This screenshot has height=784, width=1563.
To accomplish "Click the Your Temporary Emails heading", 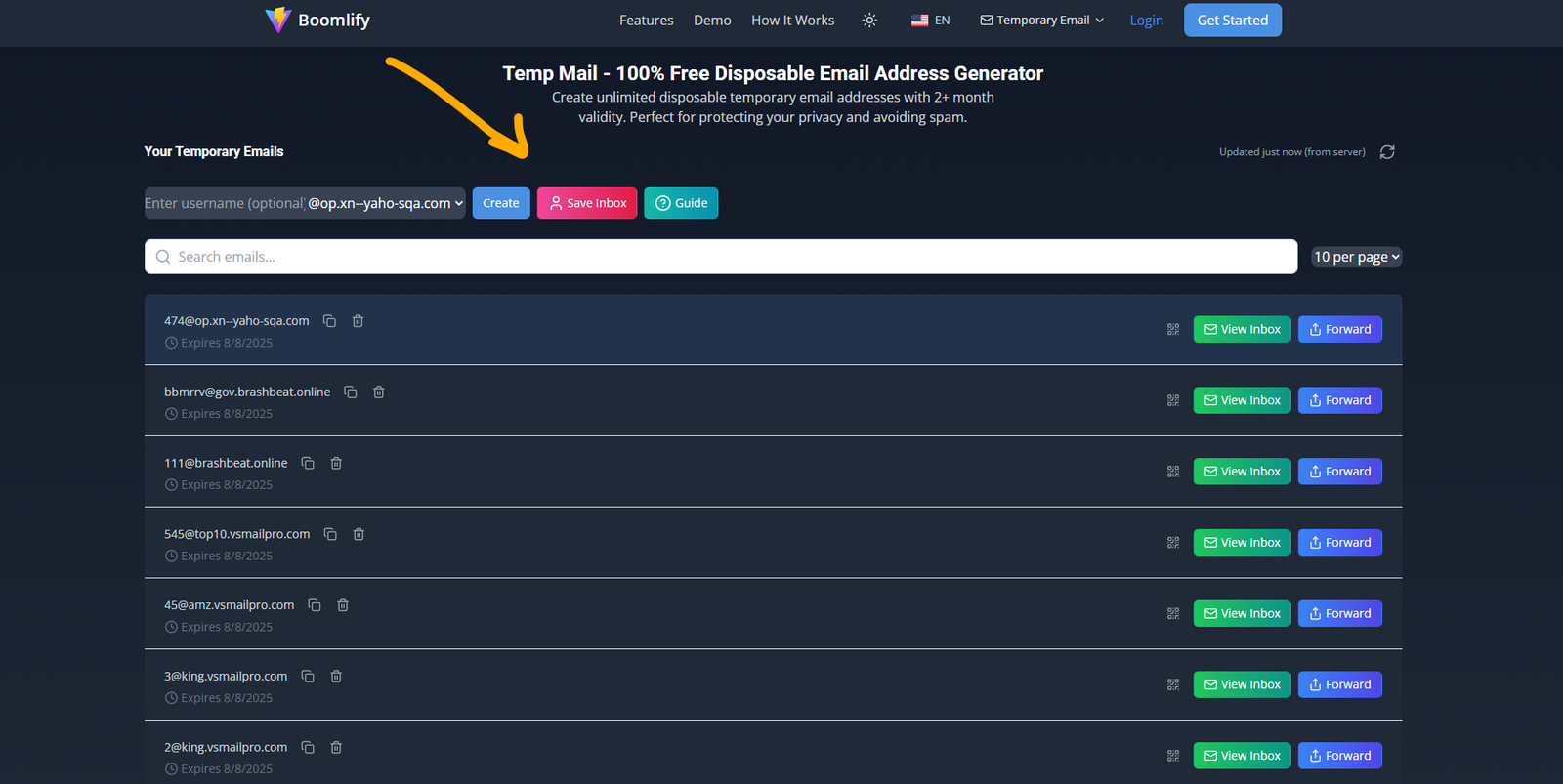I will point(214,152).
